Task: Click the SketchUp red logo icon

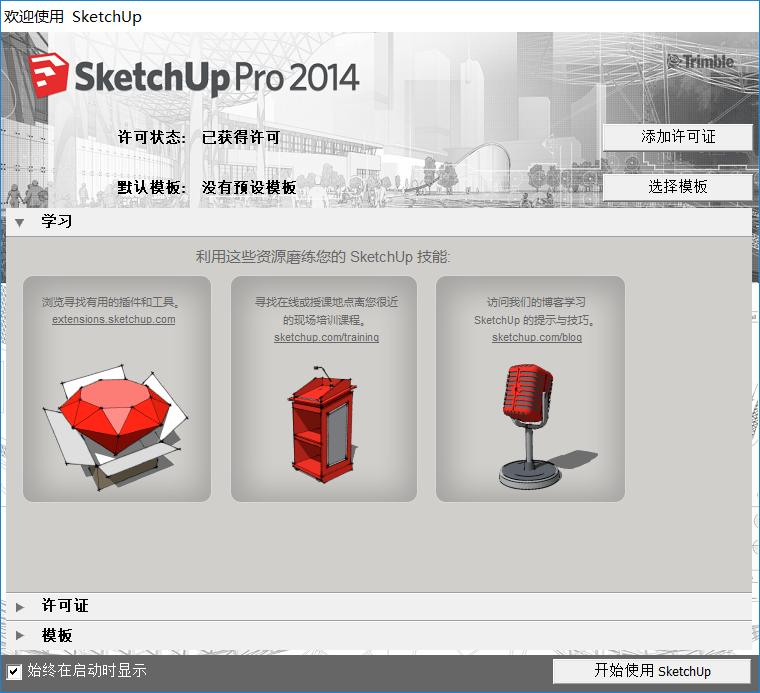Action: [x=48, y=75]
